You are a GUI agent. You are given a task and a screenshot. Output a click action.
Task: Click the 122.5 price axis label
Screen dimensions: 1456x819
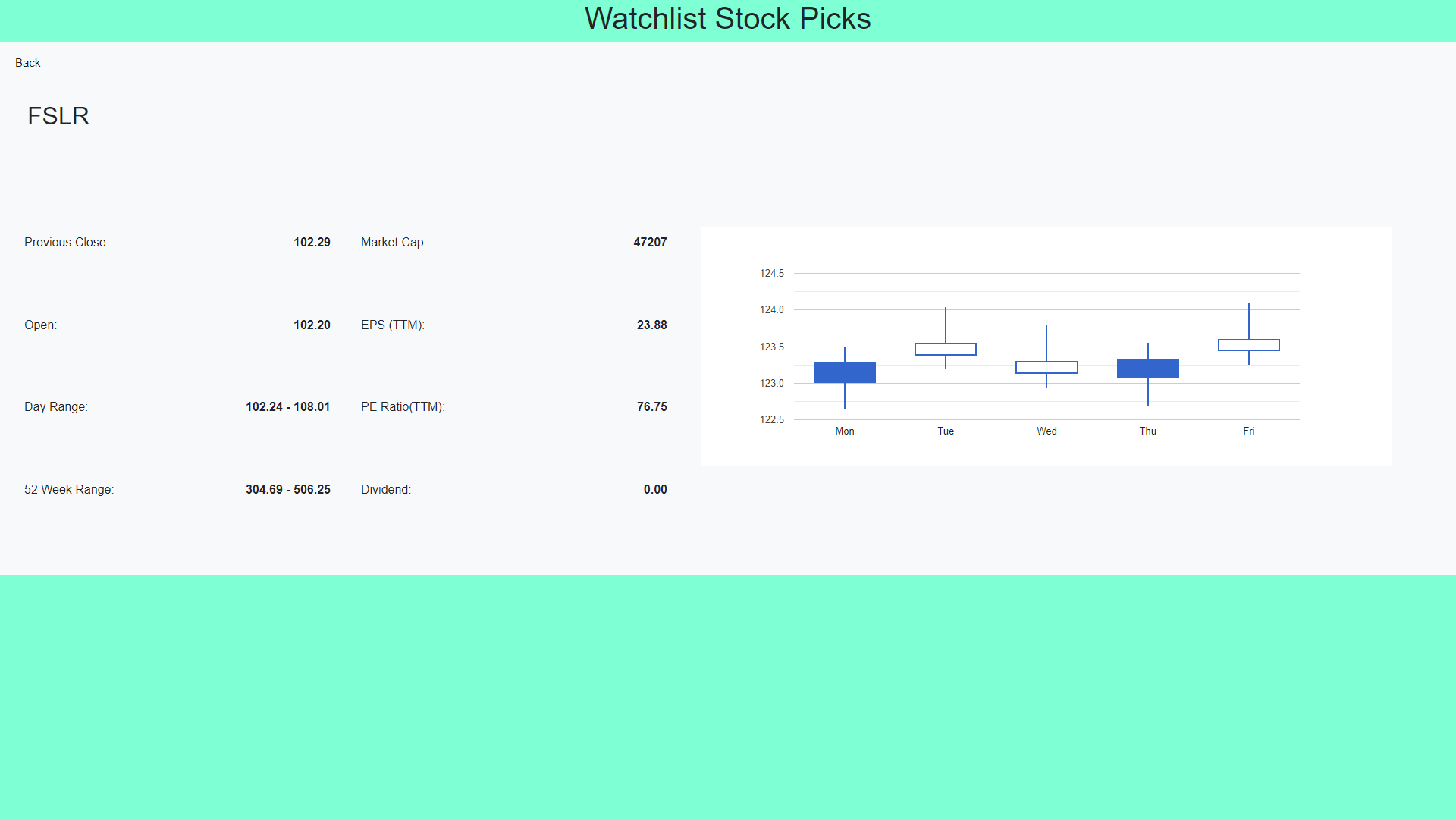772,419
